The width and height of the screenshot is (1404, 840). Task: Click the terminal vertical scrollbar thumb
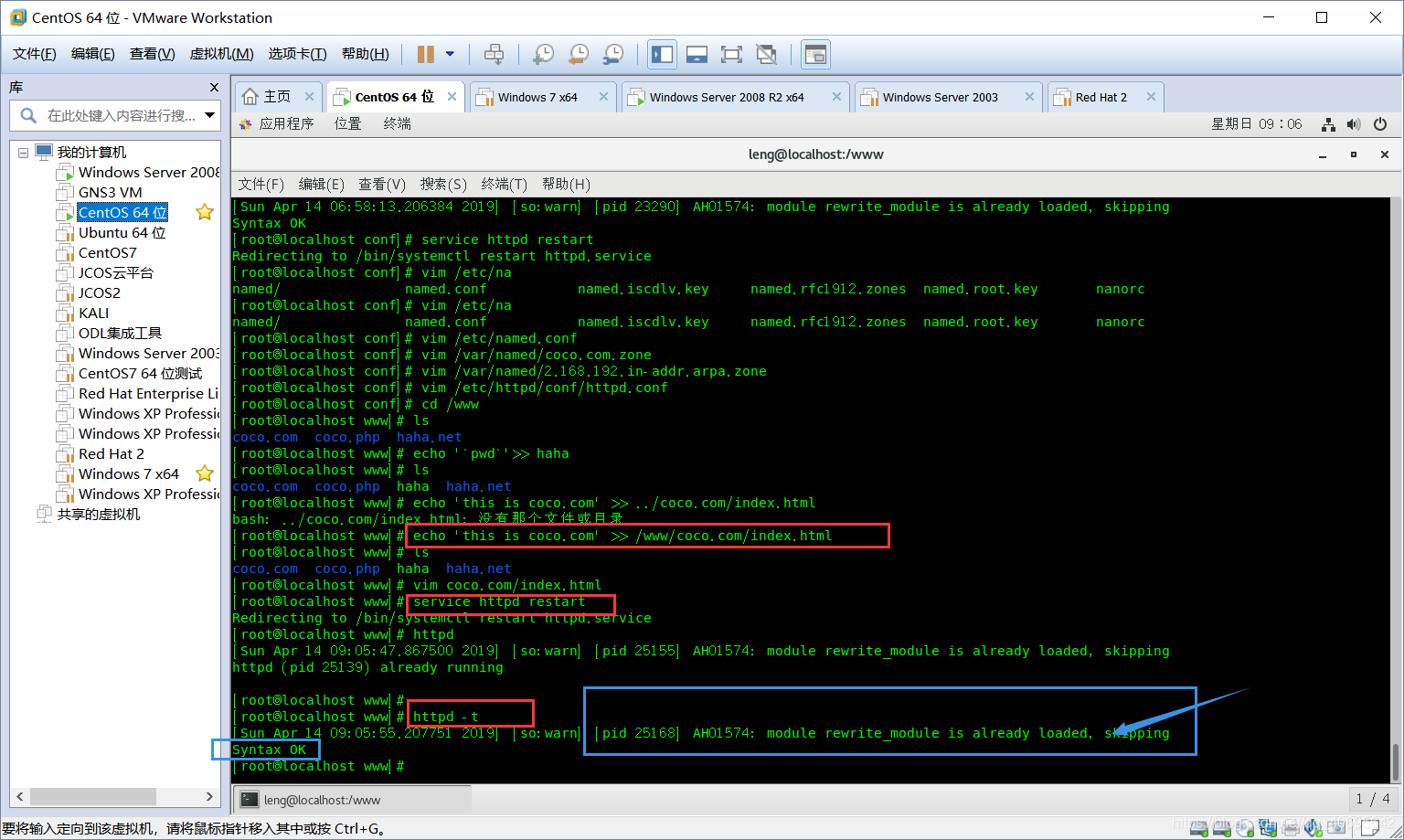[x=1395, y=762]
